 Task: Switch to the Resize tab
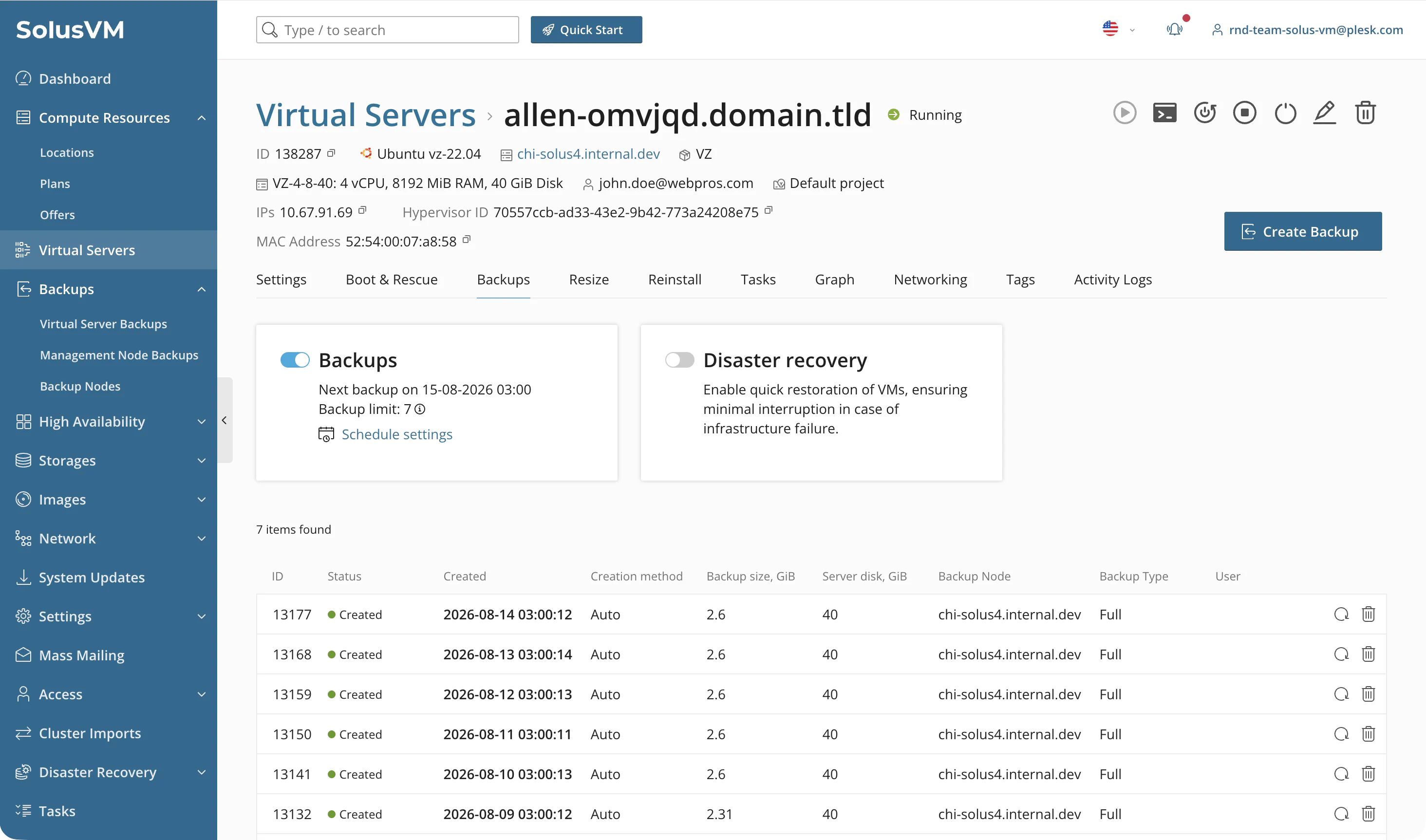click(x=589, y=280)
